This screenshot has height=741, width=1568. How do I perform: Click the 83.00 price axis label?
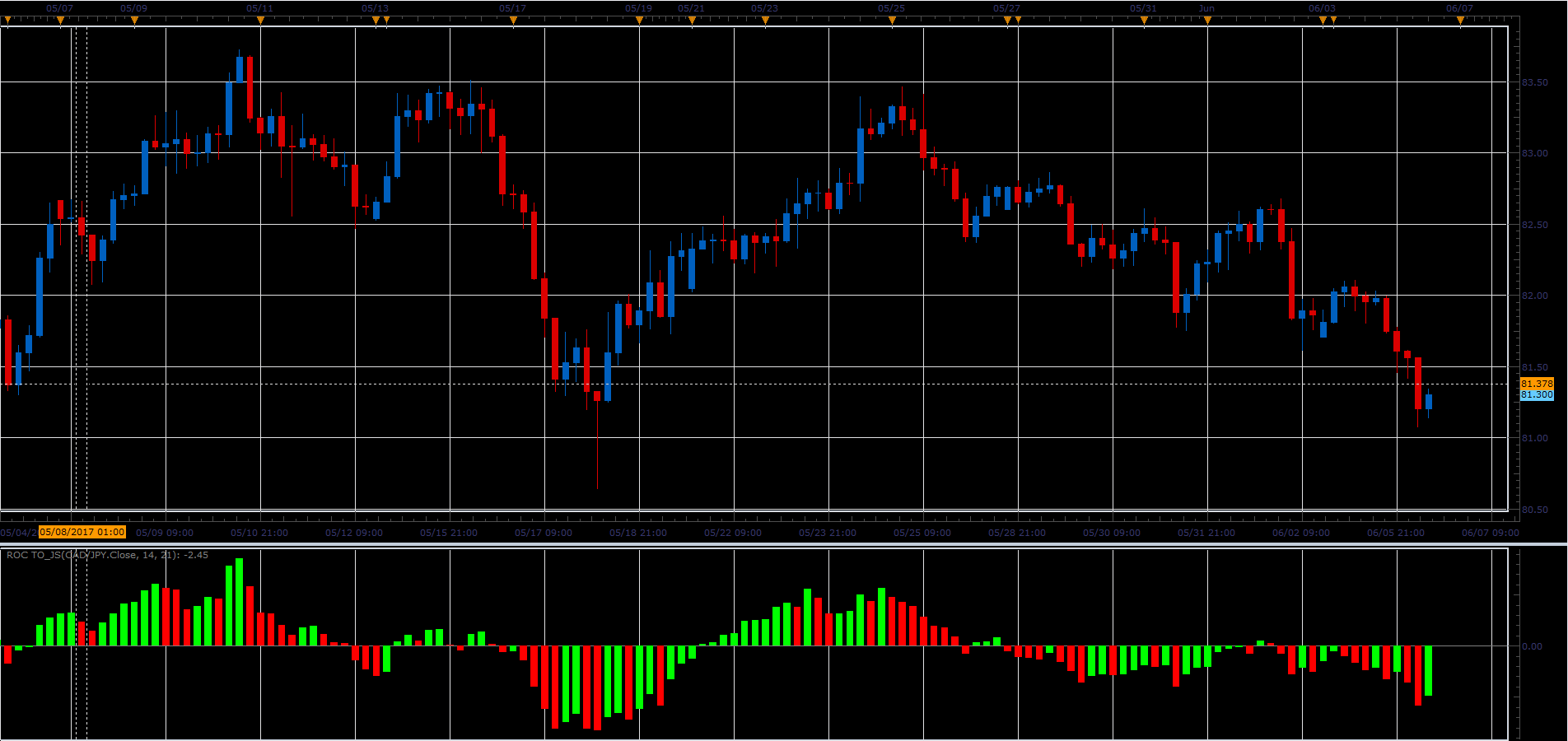click(1534, 153)
